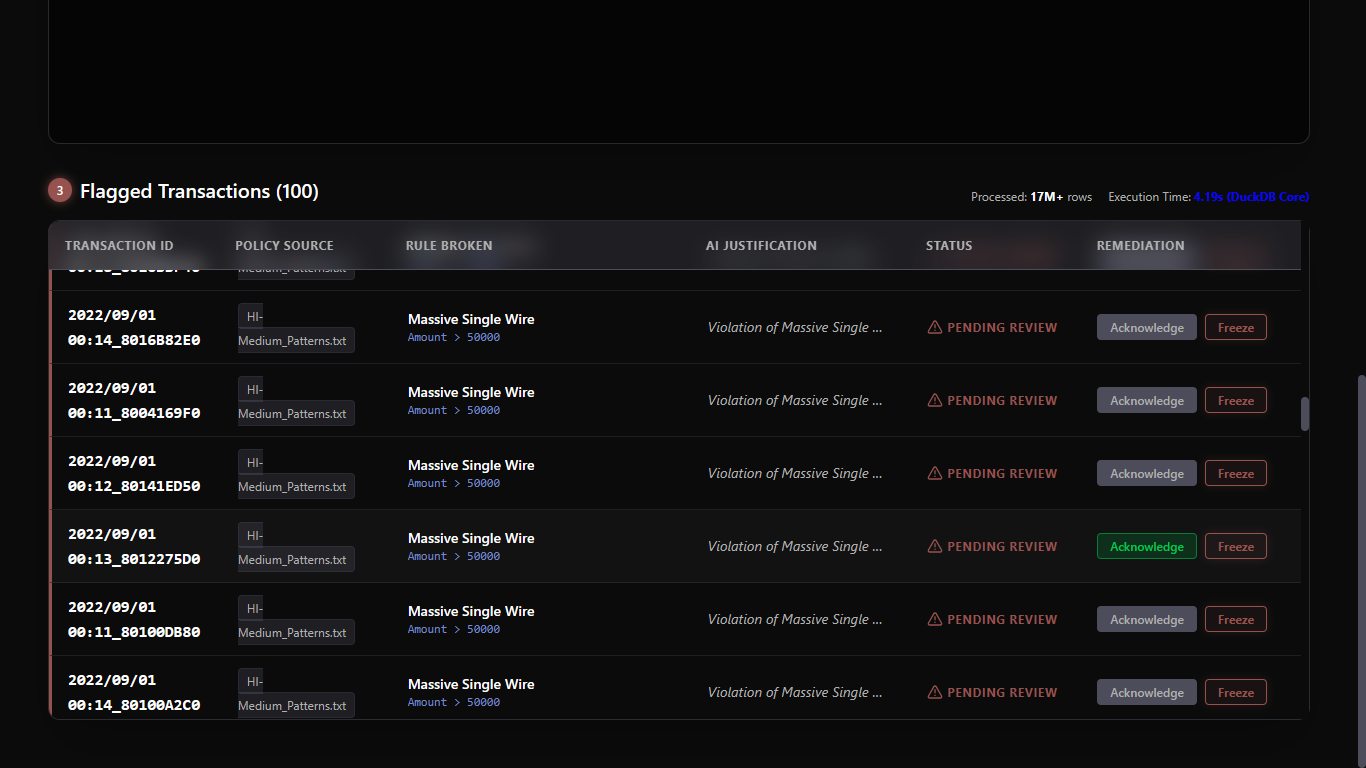Click warning icon in row 00:13_8012275D0

pos(935,546)
